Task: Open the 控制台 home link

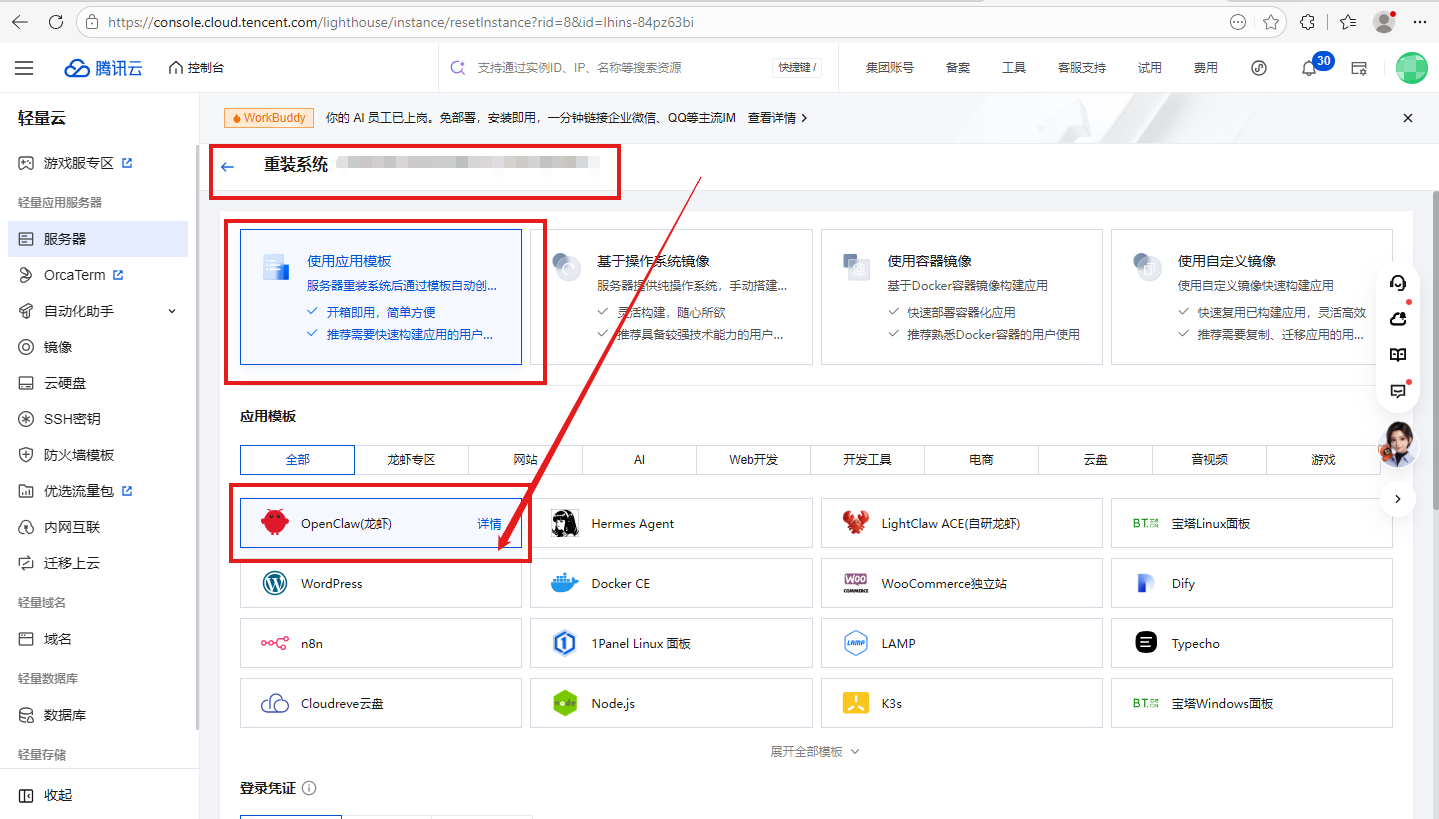Action: [x=196, y=68]
